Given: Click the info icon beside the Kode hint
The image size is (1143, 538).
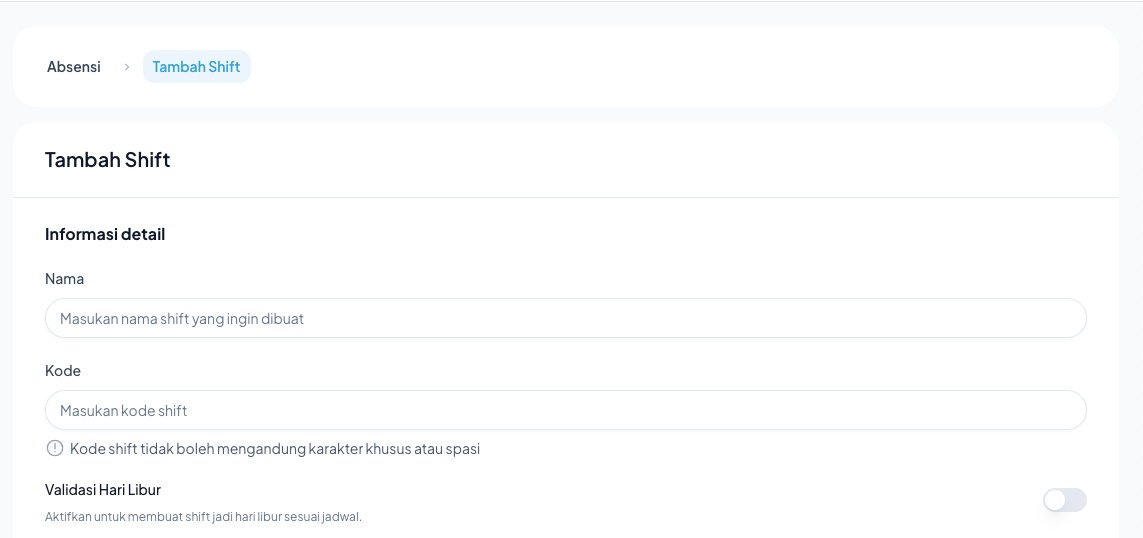Looking at the screenshot, I should [x=54, y=449].
